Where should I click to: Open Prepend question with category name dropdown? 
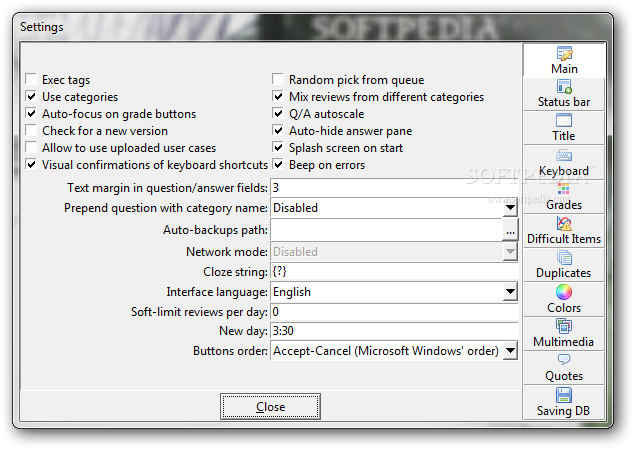[510, 208]
